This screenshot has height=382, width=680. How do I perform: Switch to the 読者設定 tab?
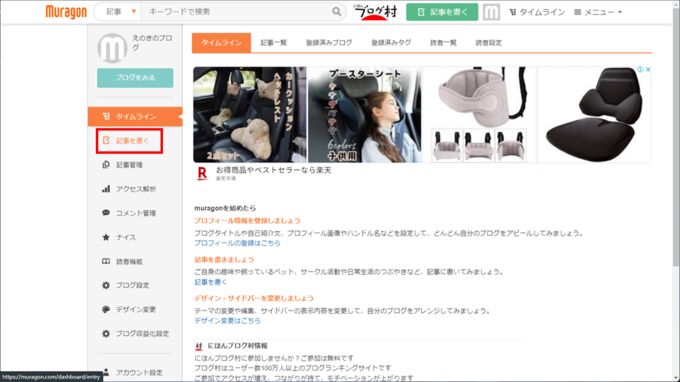coord(489,42)
